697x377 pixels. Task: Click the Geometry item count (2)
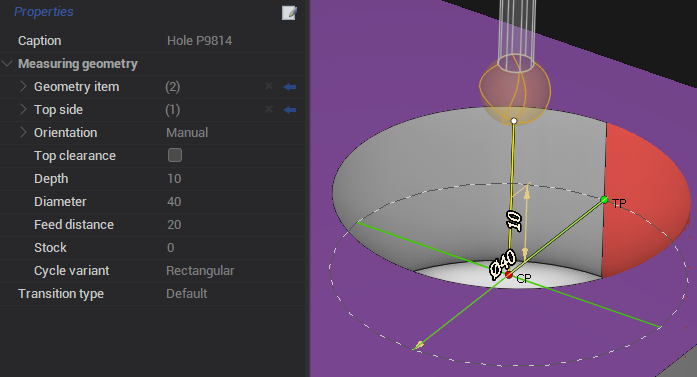pos(172,87)
